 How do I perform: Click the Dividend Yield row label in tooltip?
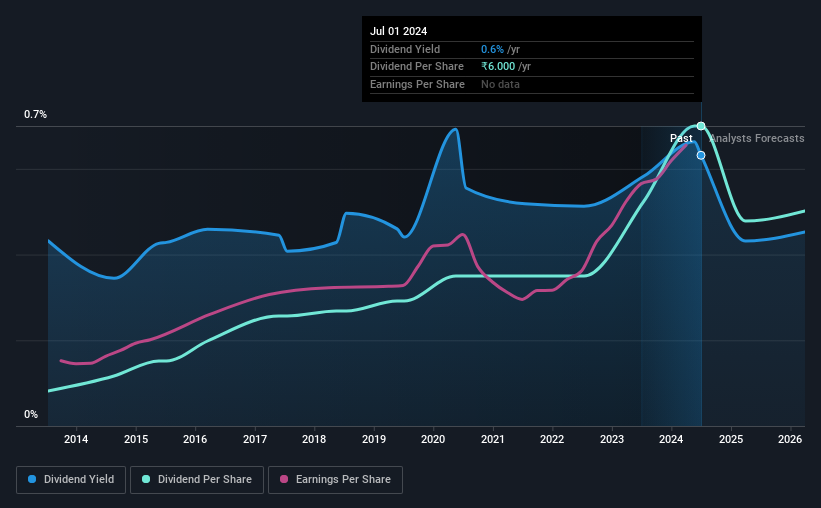coord(405,49)
